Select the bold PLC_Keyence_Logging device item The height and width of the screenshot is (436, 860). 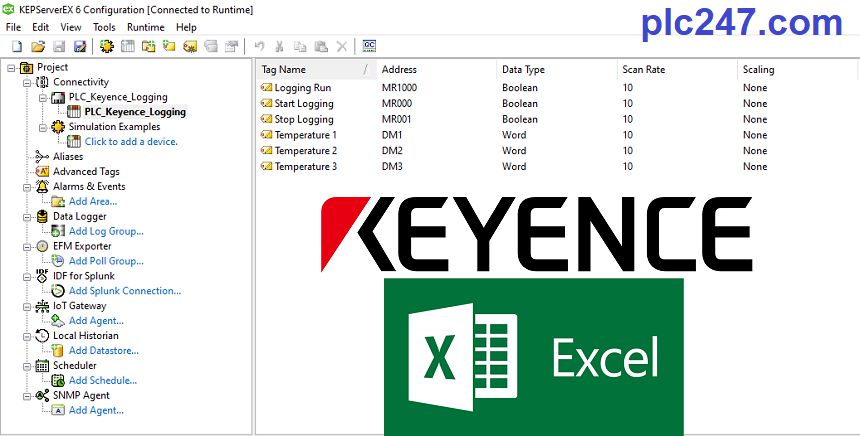point(135,112)
